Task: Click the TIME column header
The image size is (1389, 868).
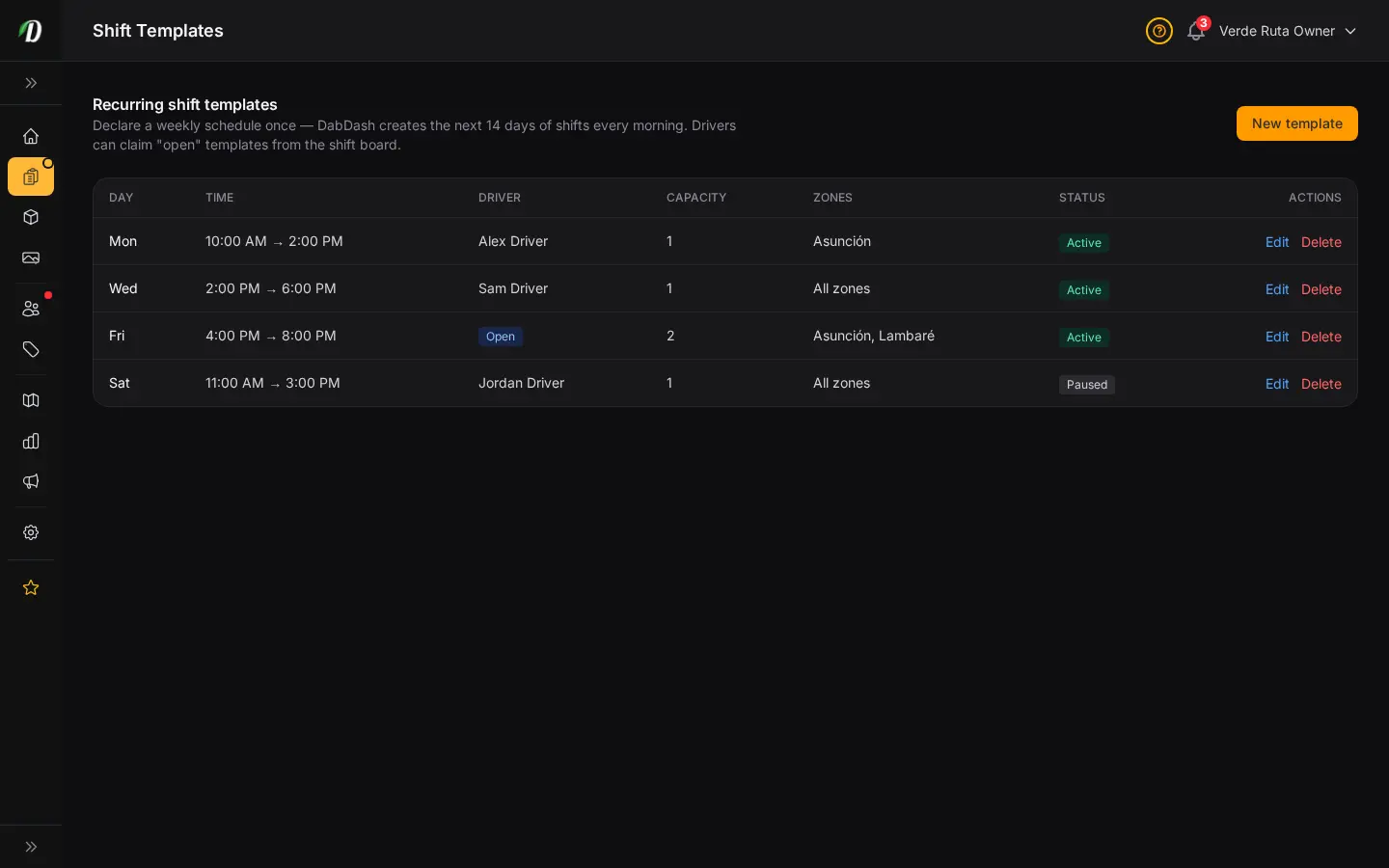Action: tap(220, 198)
